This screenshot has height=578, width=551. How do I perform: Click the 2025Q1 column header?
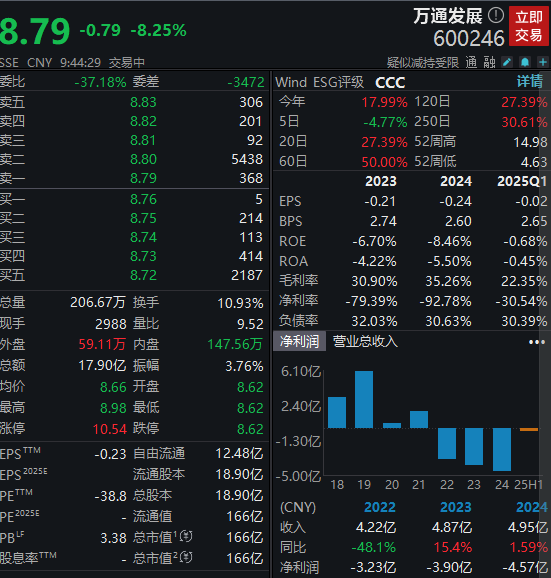[522, 181]
